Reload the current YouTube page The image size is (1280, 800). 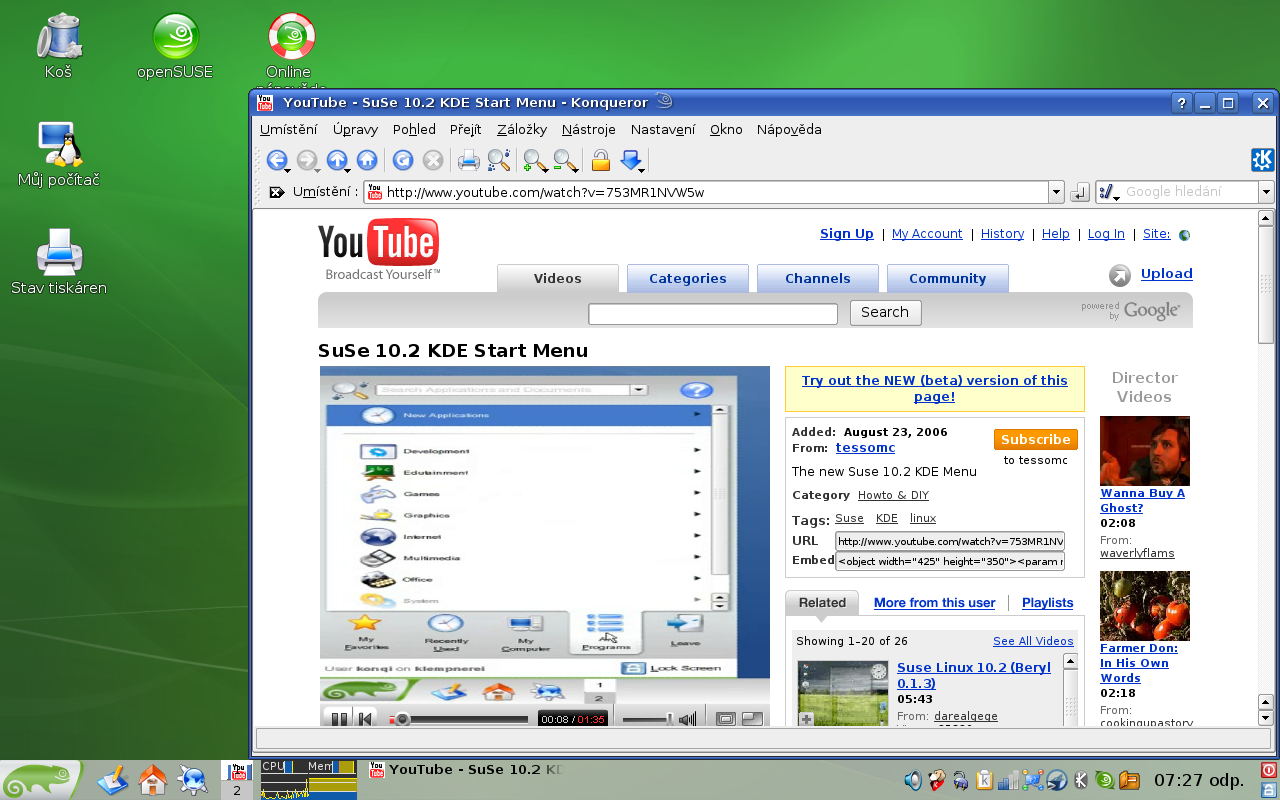pyautogui.click(x=402, y=160)
